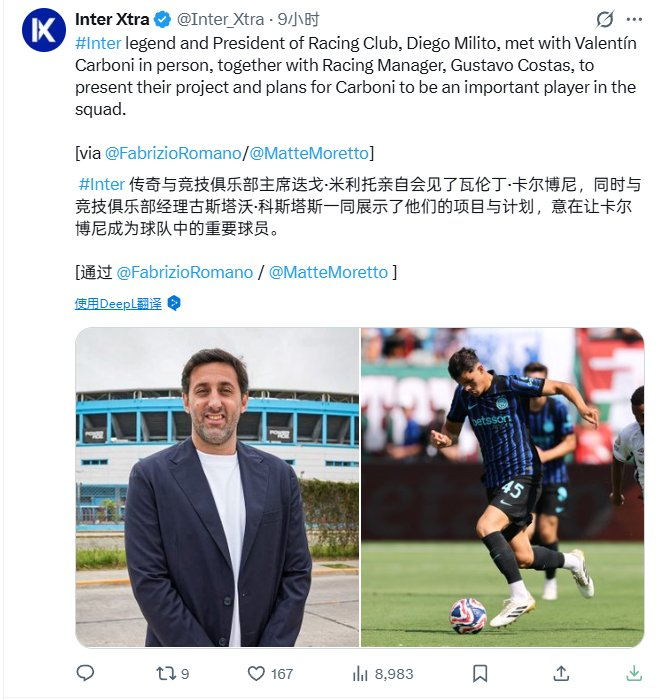
Task: Click the DeepL logo icon
Action: tap(174, 303)
